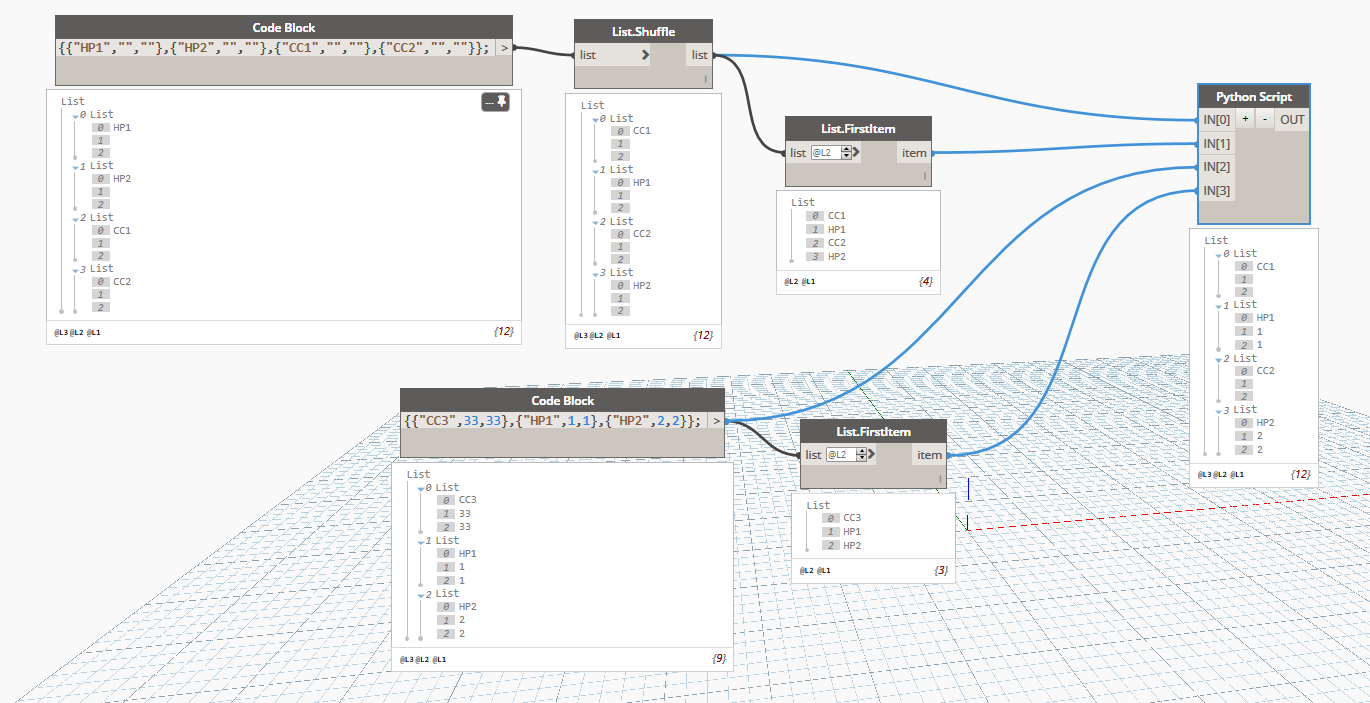Add an input with Python Script plus button
1370x703 pixels.
coord(1245,119)
